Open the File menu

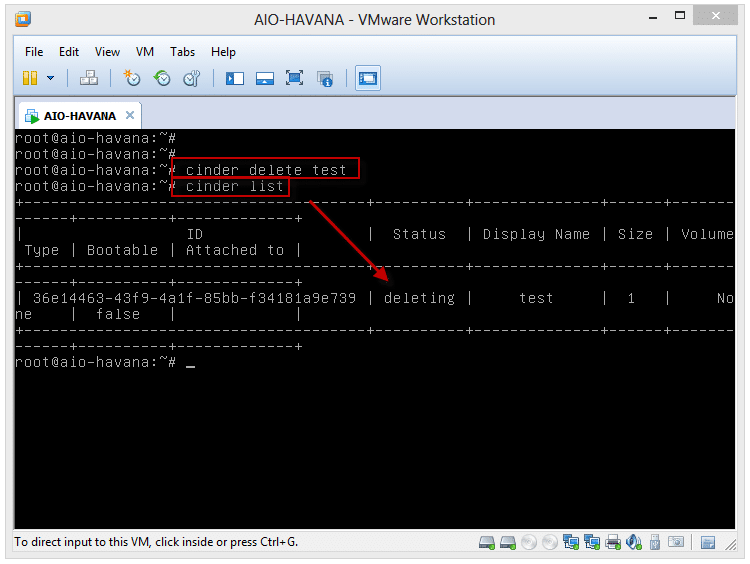pos(34,52)
